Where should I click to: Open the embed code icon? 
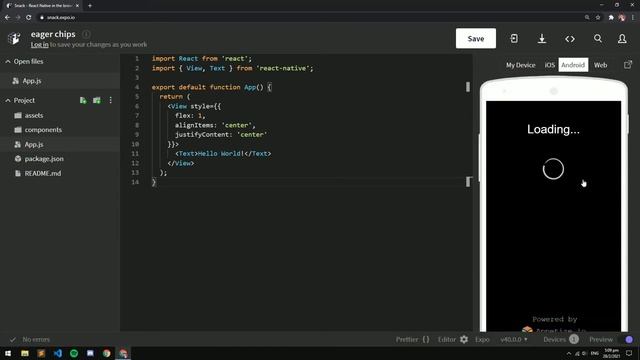pyautogui.click(x=570, y=39)
